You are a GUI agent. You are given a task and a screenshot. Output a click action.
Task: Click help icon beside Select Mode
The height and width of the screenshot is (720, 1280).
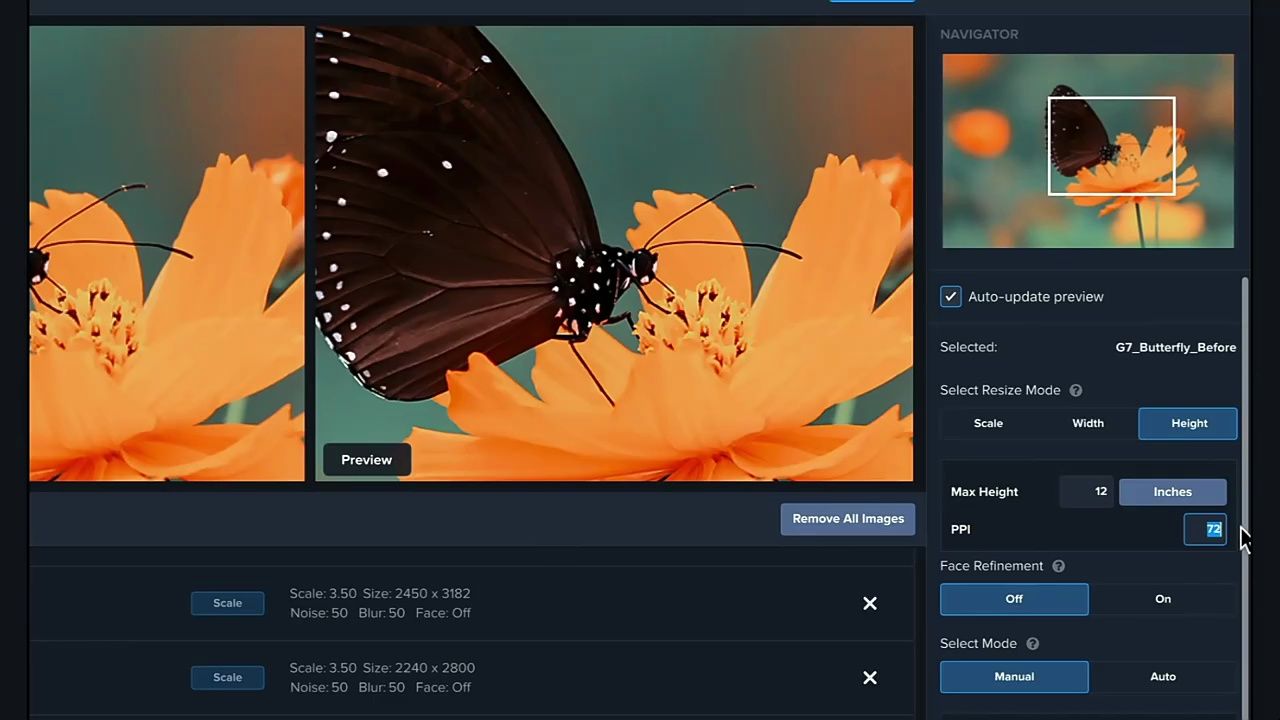[1032, 644]
